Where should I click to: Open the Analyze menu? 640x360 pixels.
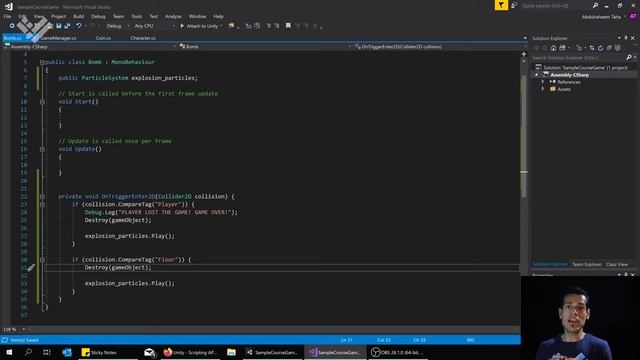[x=173, y=16]
